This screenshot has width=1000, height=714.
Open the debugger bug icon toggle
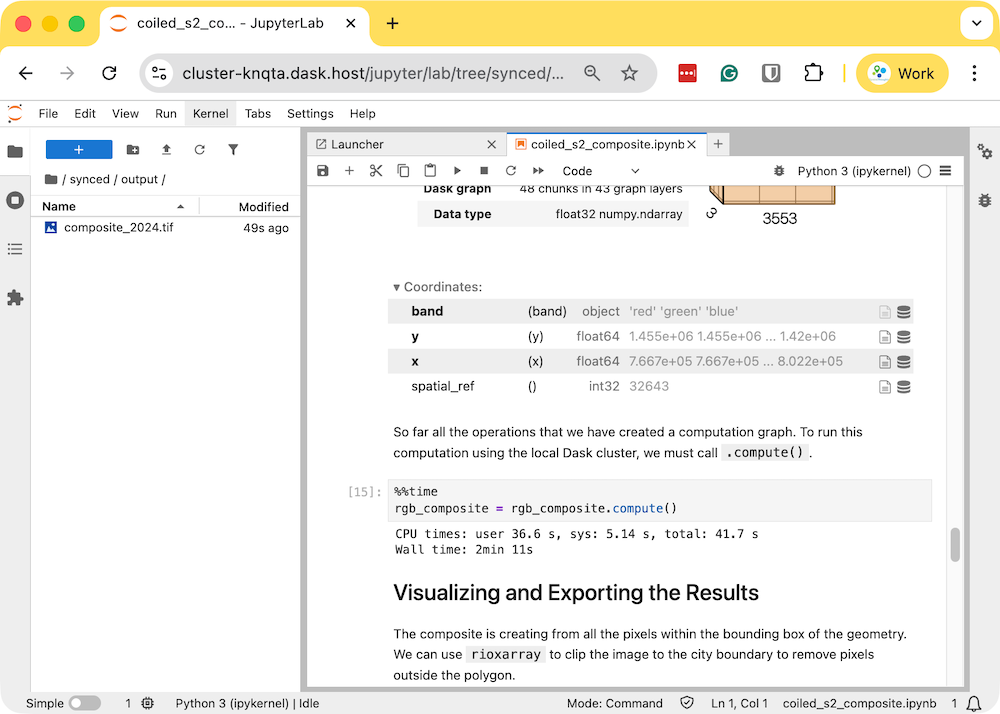(x=779, y=171)
